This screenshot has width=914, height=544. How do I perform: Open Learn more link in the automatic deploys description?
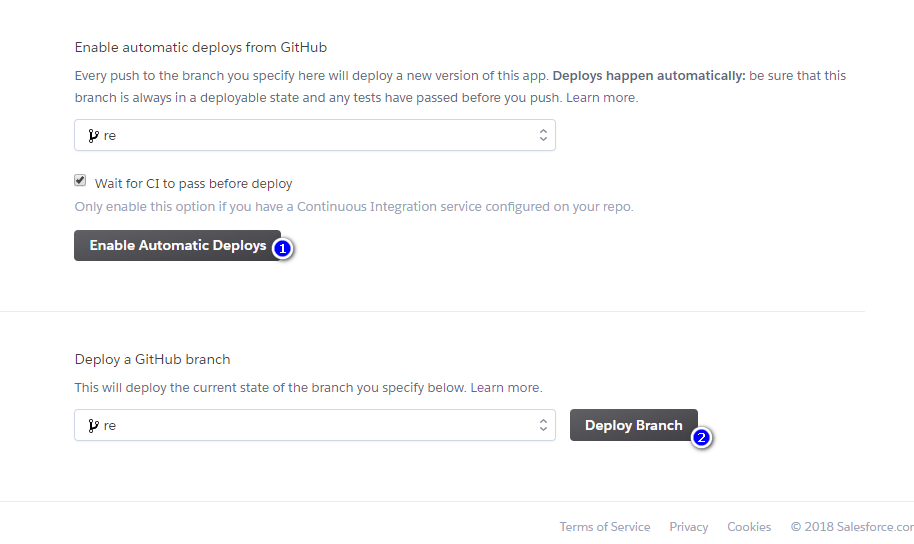tap(603, 98)
